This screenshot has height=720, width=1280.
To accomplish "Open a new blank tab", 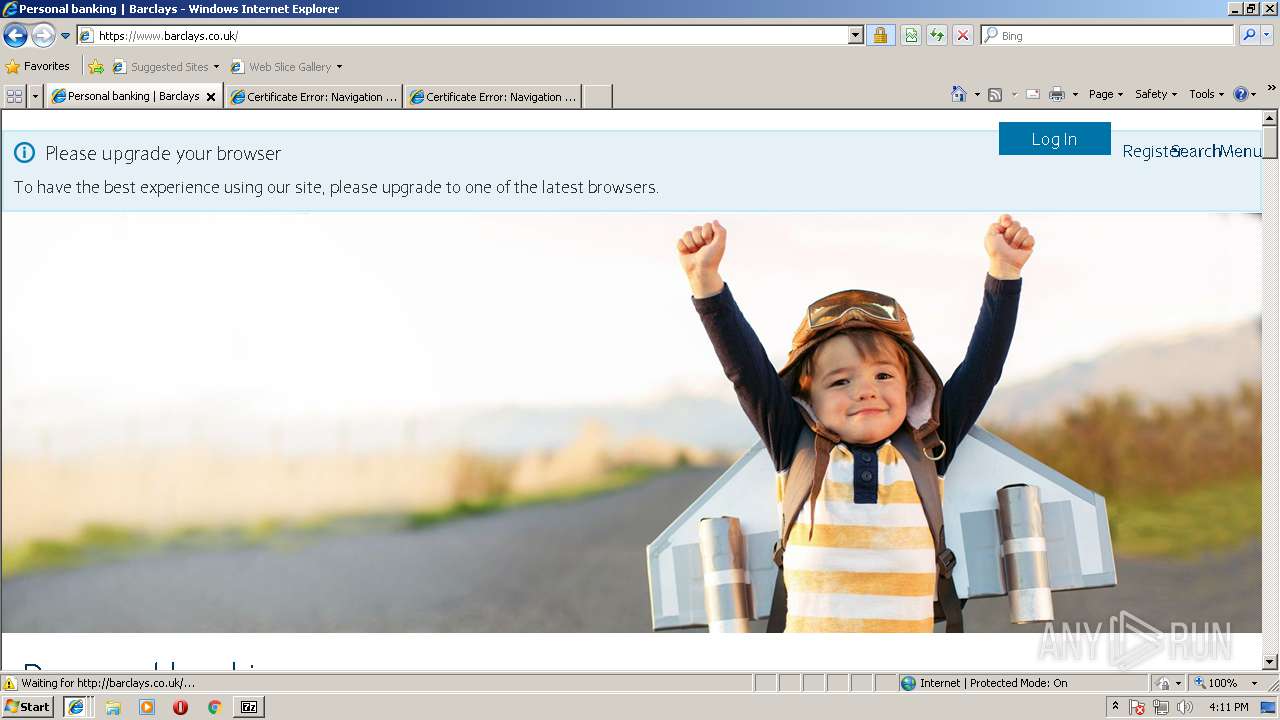I will click(597, 96).
